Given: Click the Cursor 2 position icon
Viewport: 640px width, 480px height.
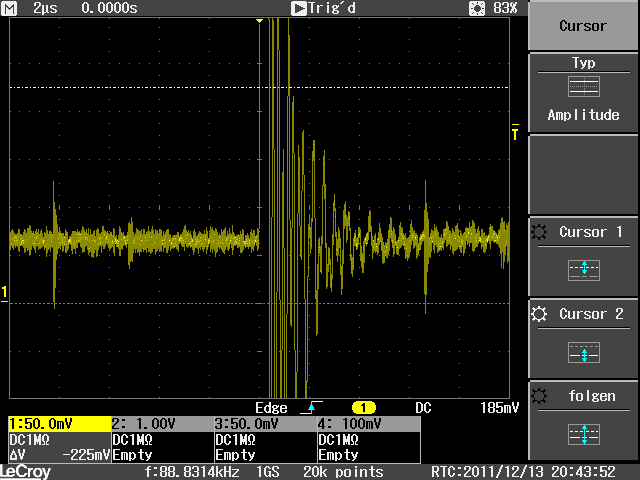Looking at the screenshot, I should 583,351.
